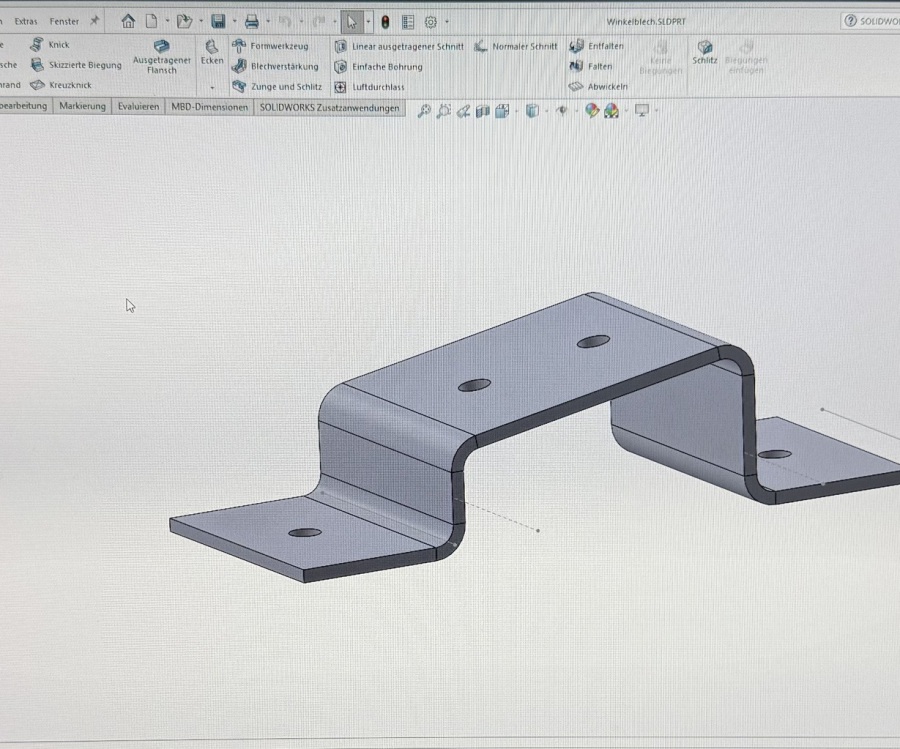Toggle Abwickeln flat pattern view
Viewport: 900px width, 749px height.
coord(598,87)
